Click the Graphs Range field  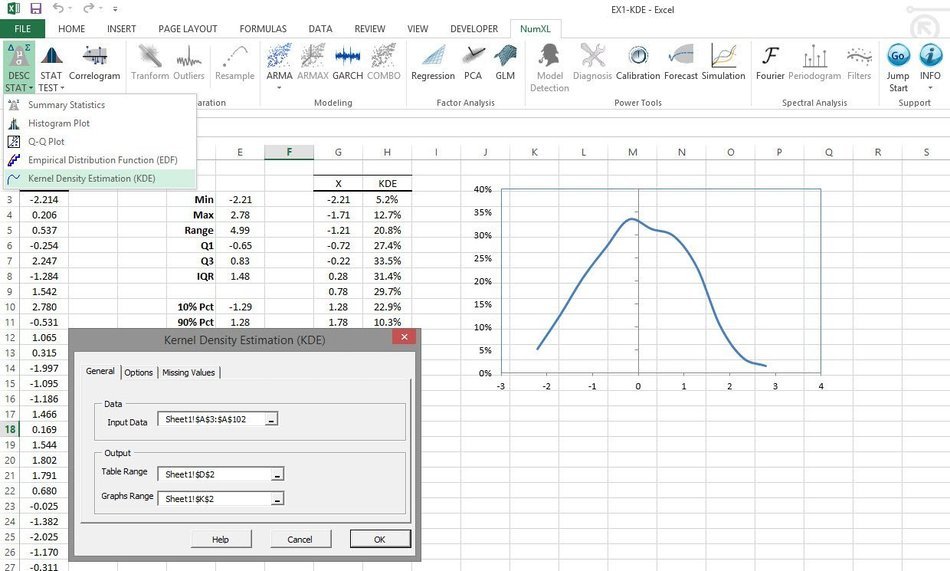click(x=214, y=499)
